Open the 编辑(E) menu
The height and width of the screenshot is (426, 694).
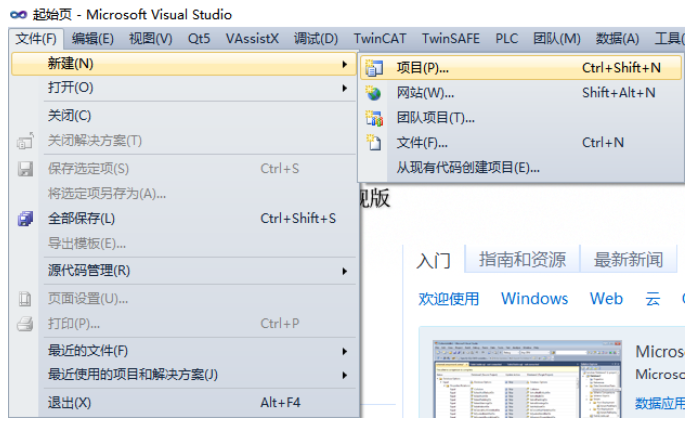pos(93,39)
